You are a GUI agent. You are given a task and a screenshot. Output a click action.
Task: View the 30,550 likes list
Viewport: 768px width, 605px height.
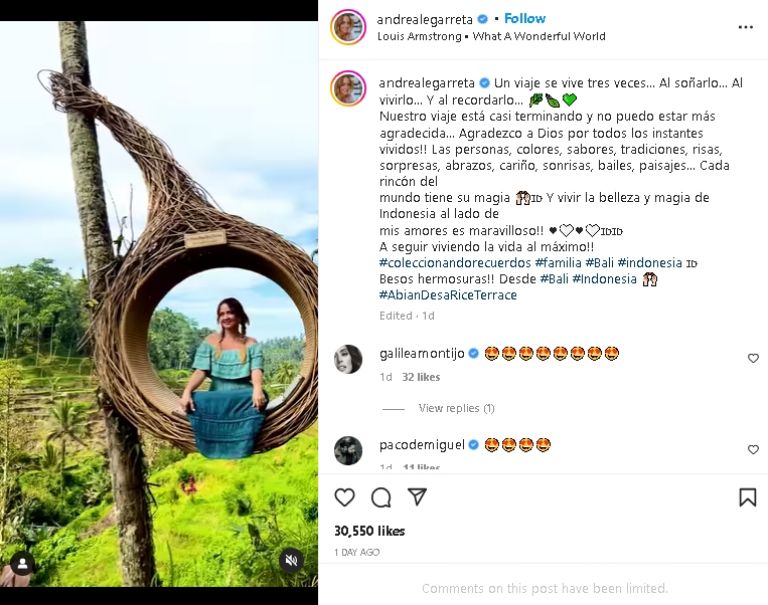click(x=369, y=531)
